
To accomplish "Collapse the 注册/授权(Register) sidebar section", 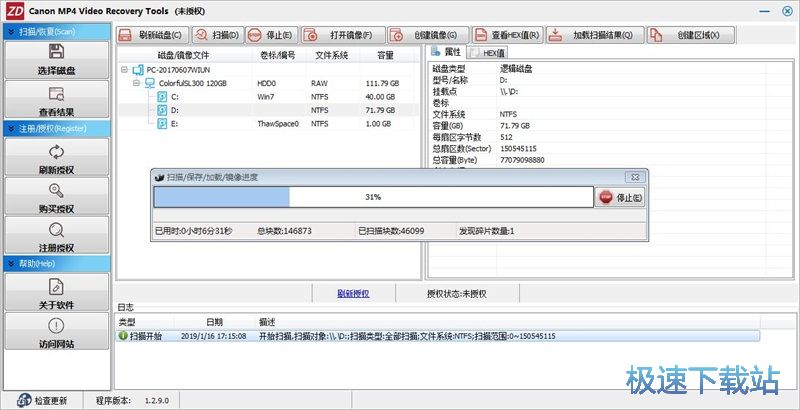I will click(57, 129).
